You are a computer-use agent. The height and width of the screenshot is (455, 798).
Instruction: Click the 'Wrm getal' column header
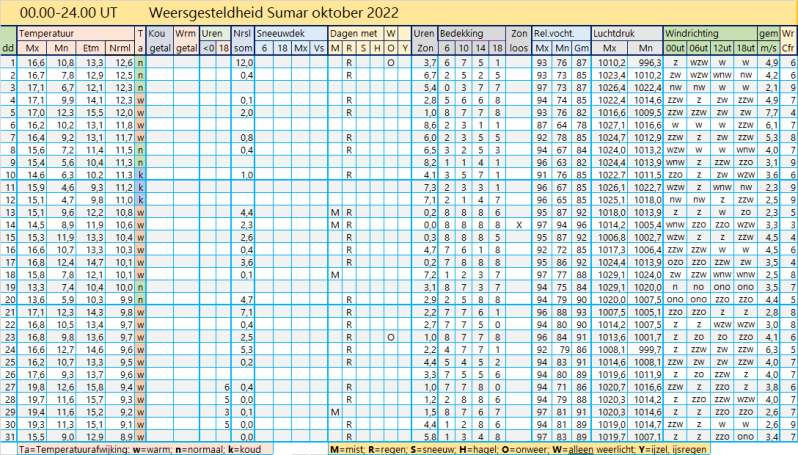click(186, 41)
